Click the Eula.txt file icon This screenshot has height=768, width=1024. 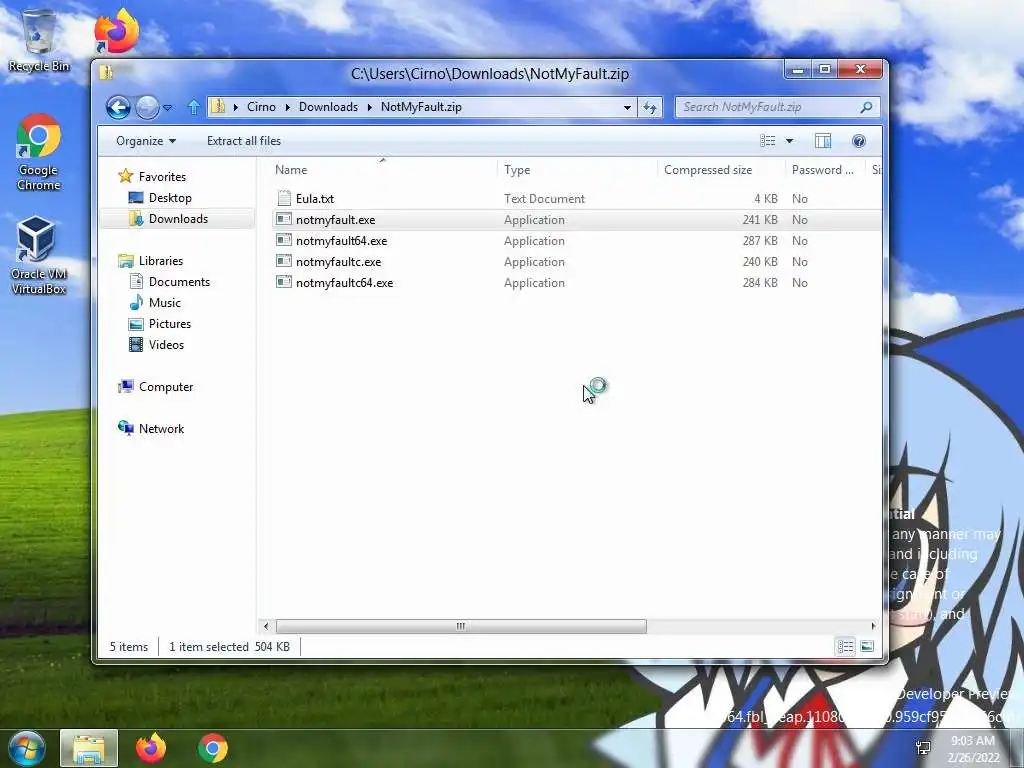pyautogui.click(x=284, y=198)
